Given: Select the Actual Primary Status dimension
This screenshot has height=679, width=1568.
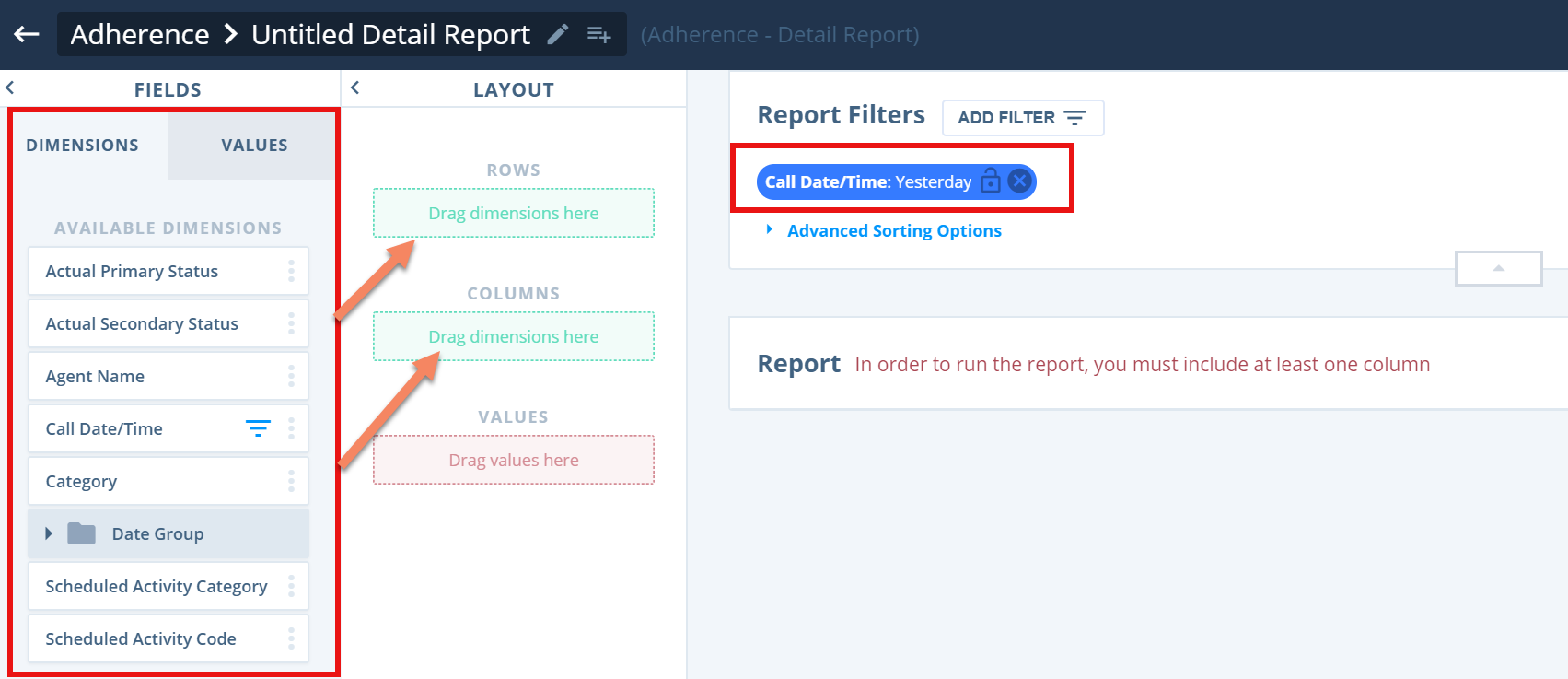Looking at the screenshot, I should coord(168,271).
